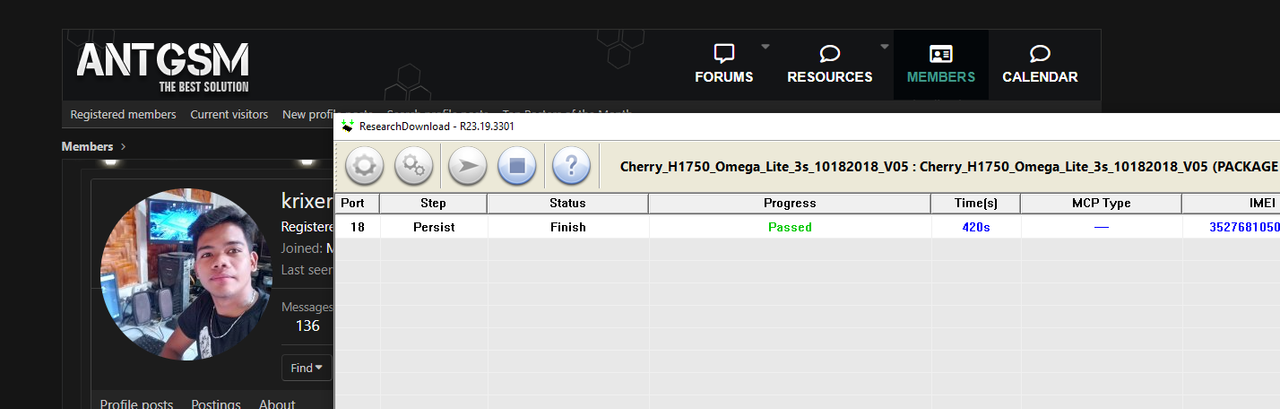
Task: Click the MCP Type column header
Action: click(x=1101, y=203)
